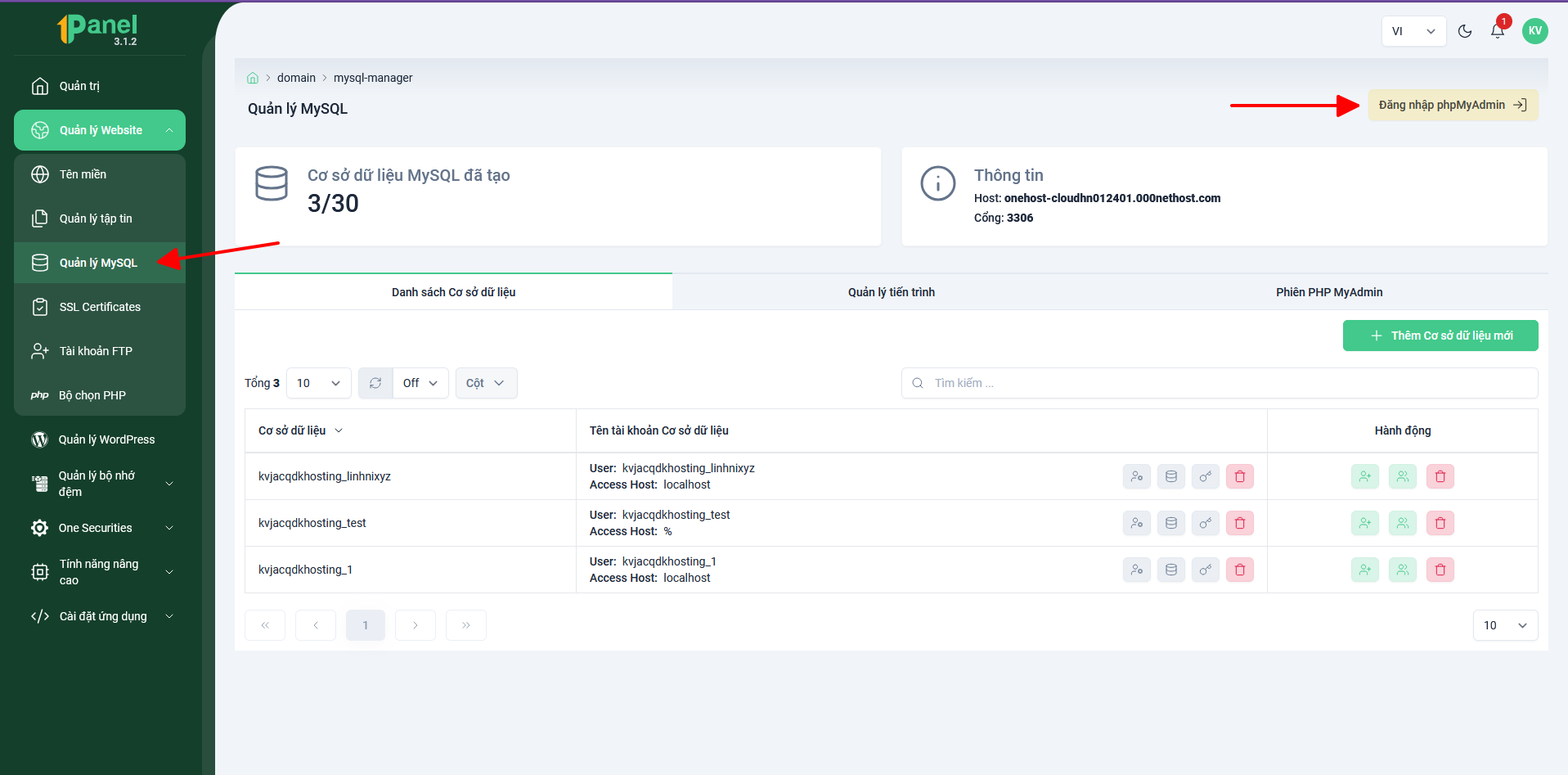Click the host name onehost-cloudhn012401.000nethost.com
The width and height of the screenshot is (1568, 775).
click(x=1112, y=198)
